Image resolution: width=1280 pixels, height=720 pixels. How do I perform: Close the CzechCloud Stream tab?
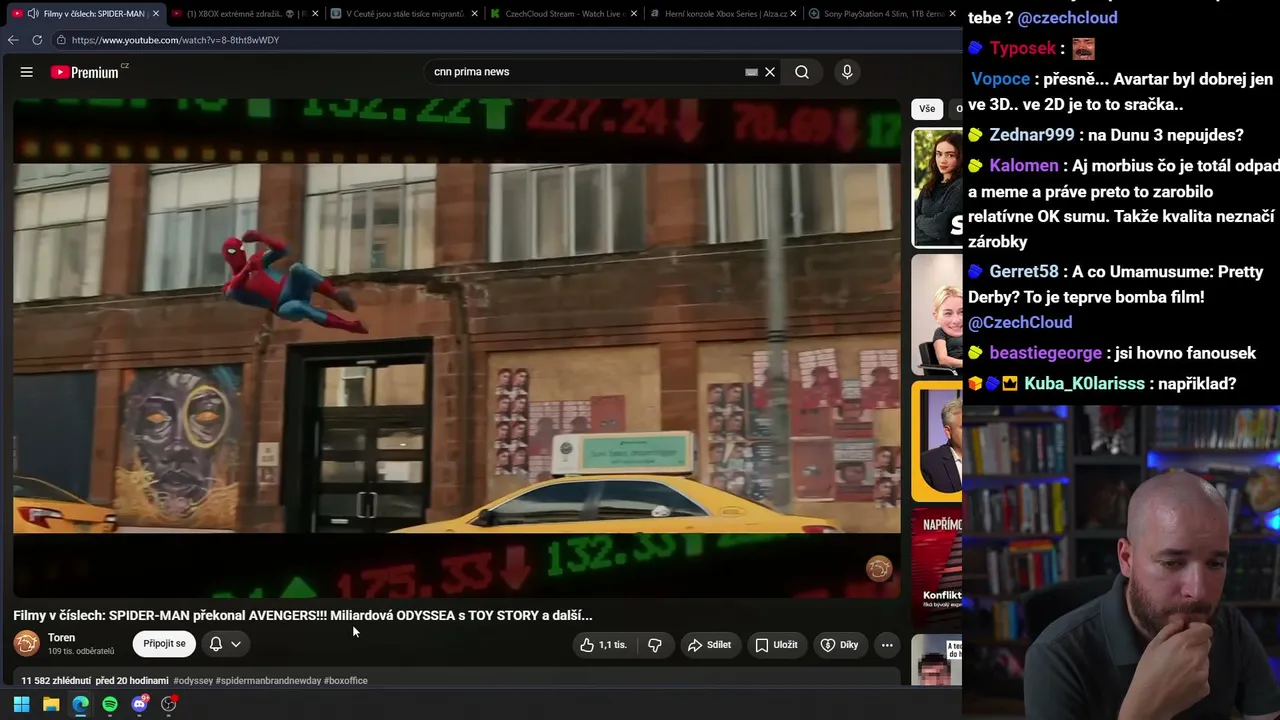tap(633, 14)
